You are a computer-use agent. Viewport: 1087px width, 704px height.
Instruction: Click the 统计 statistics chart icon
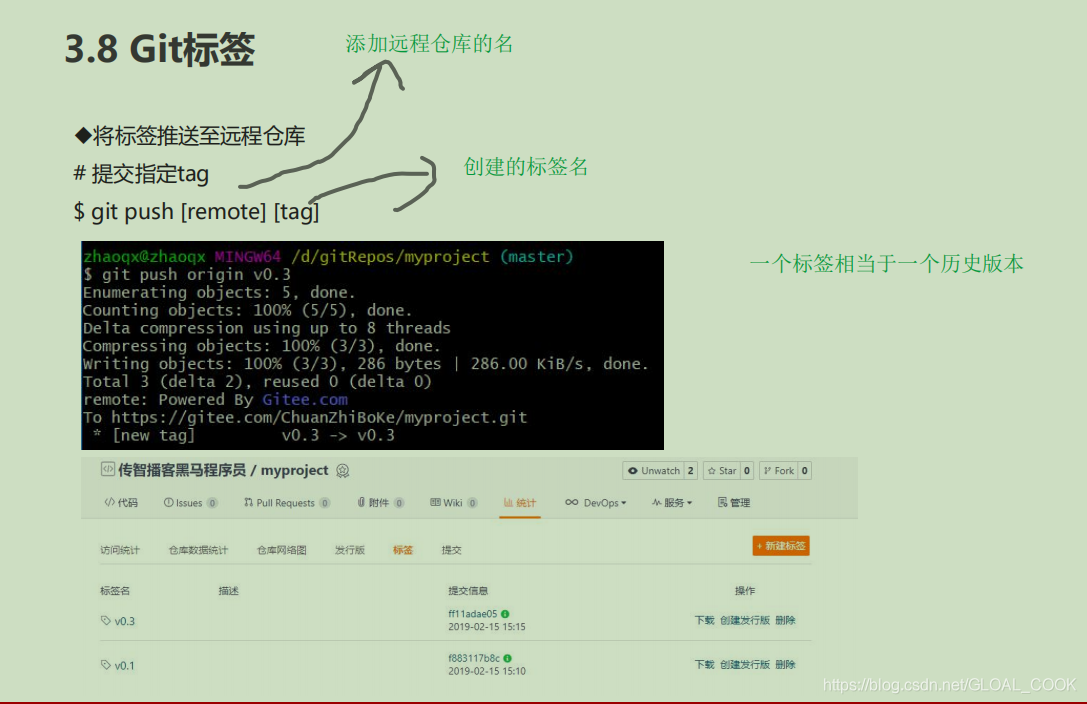507,503
